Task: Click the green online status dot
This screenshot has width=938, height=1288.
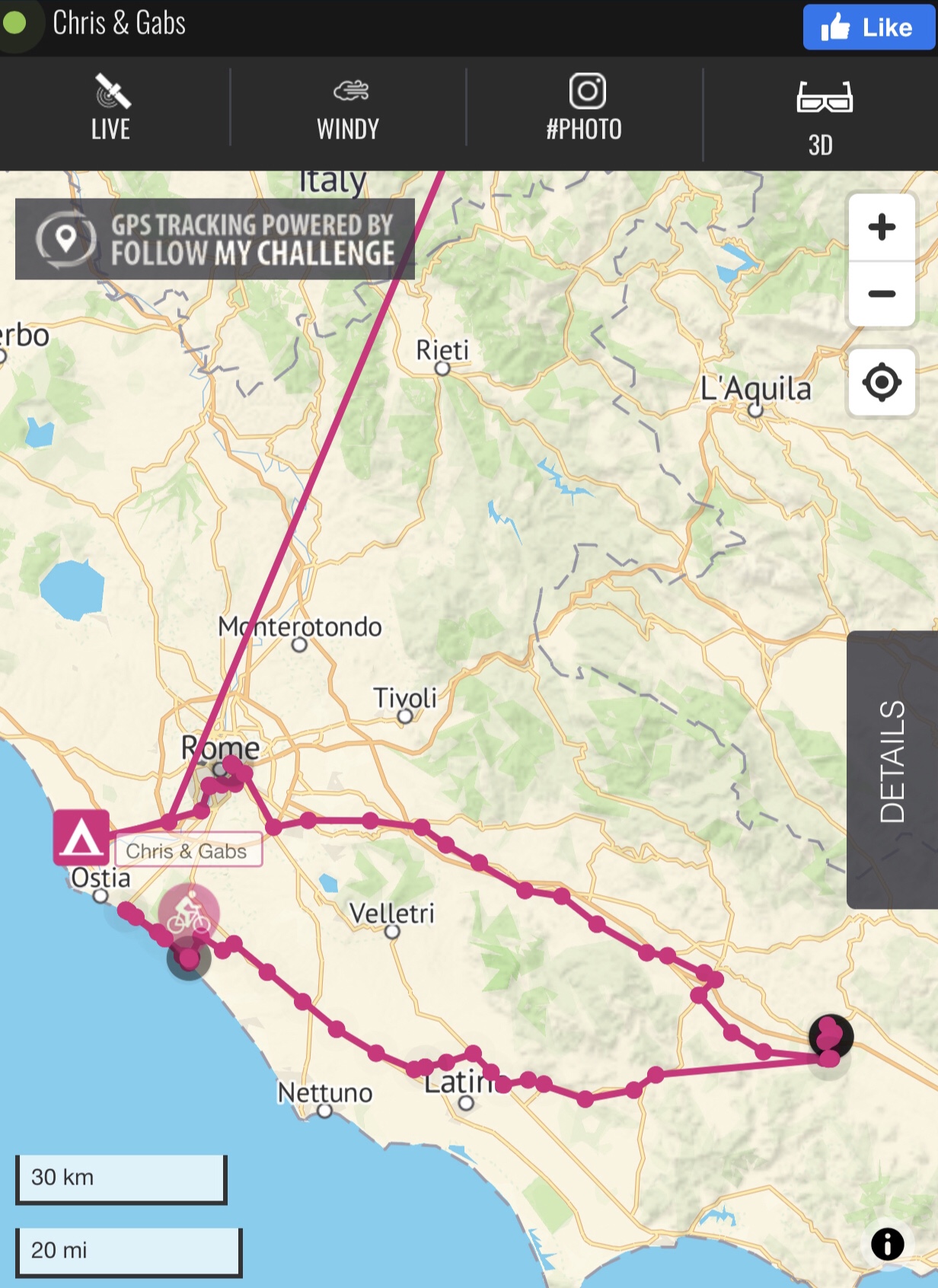Action: tap(14, 24)
